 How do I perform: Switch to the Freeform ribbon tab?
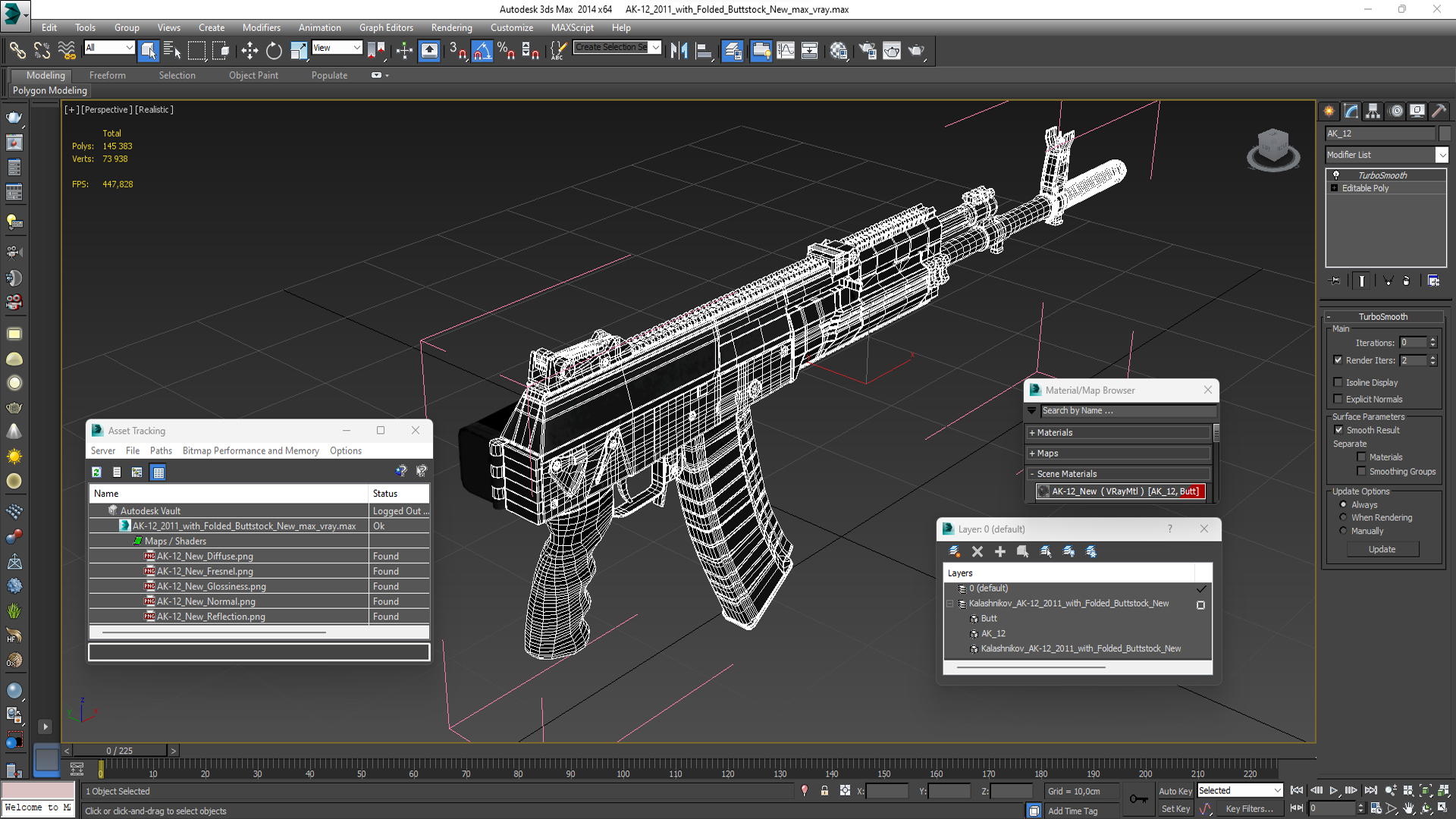tap(107, 75)
